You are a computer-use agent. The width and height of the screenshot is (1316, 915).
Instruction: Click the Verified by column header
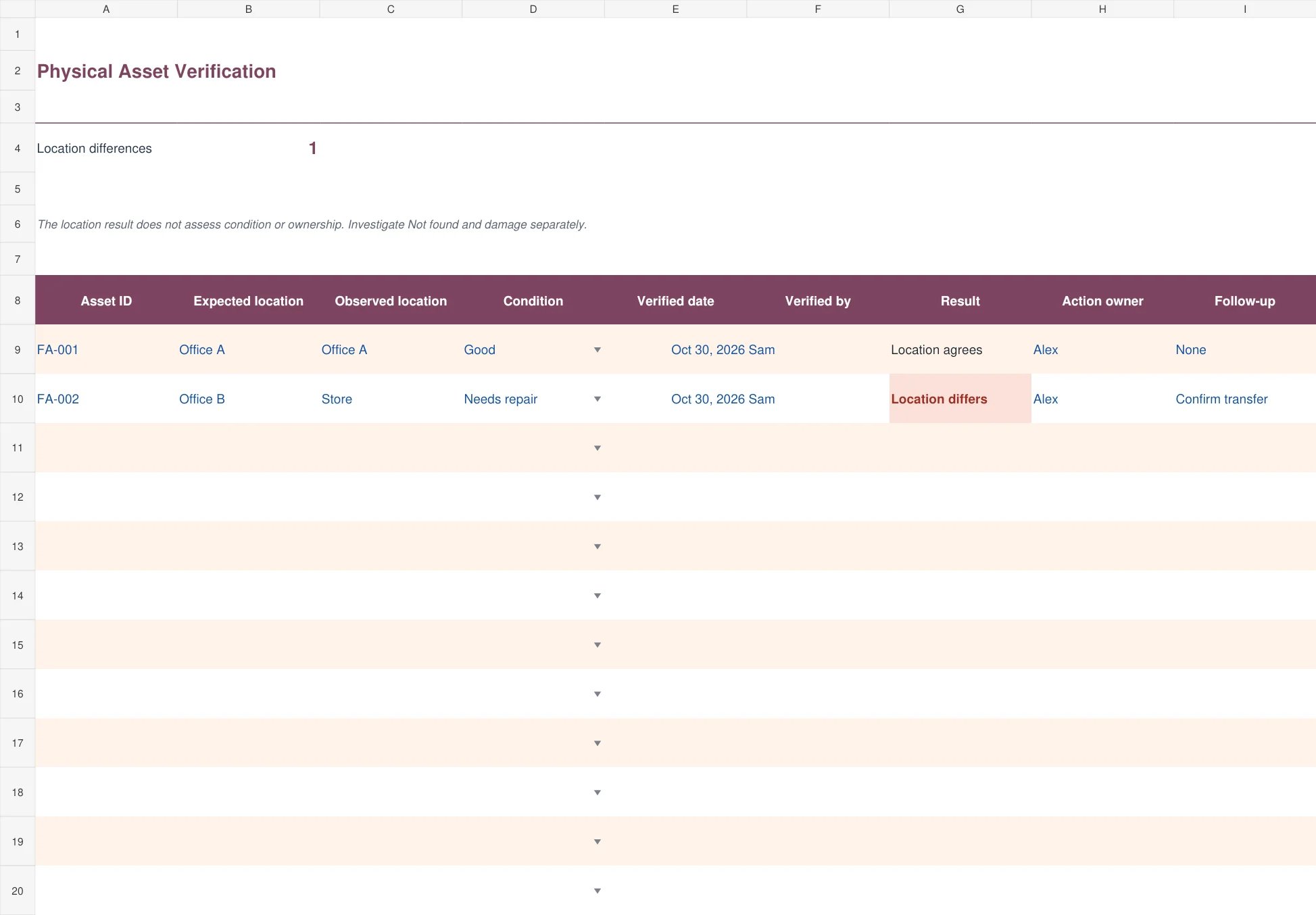click(x=818, y=301)
